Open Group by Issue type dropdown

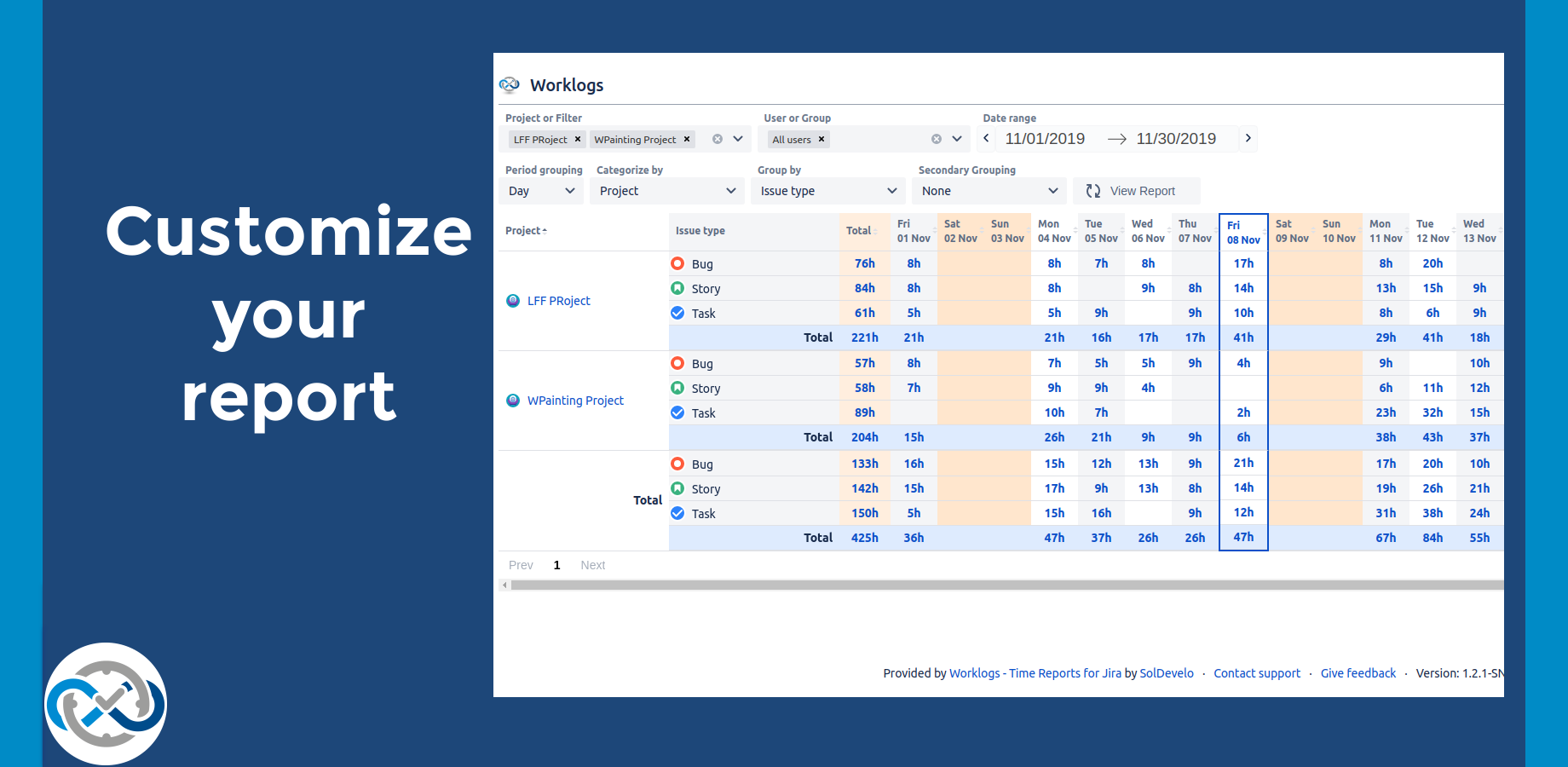click(x=828, y=191)
